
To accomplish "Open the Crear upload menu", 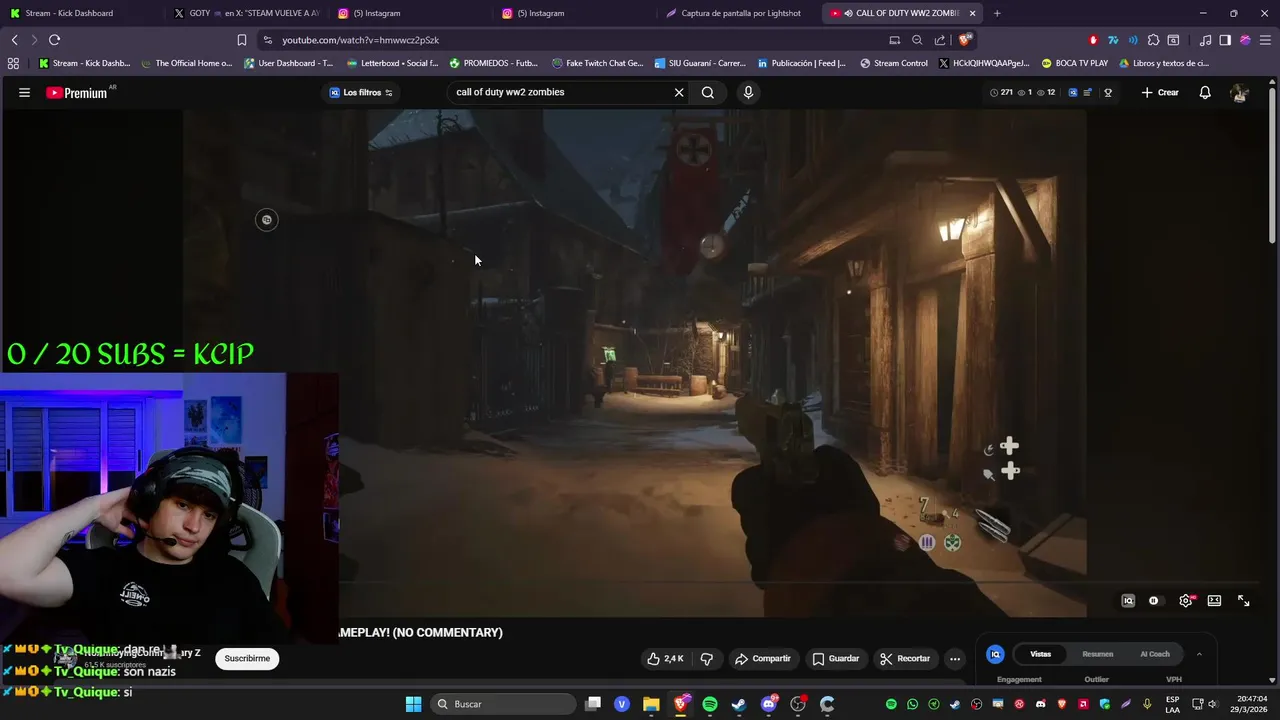I will [x=1160, y=92].
